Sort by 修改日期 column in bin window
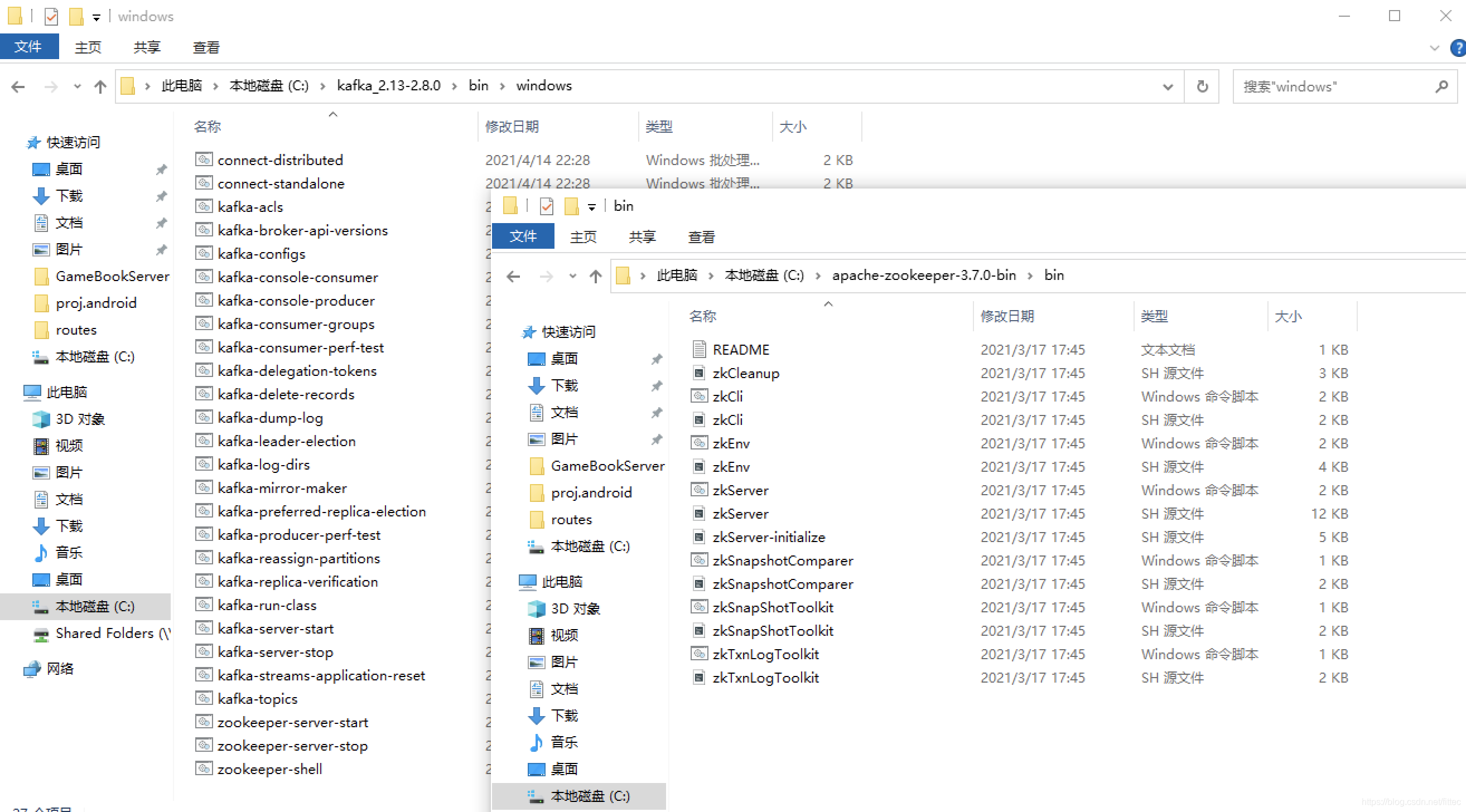 coord(1007,316)
